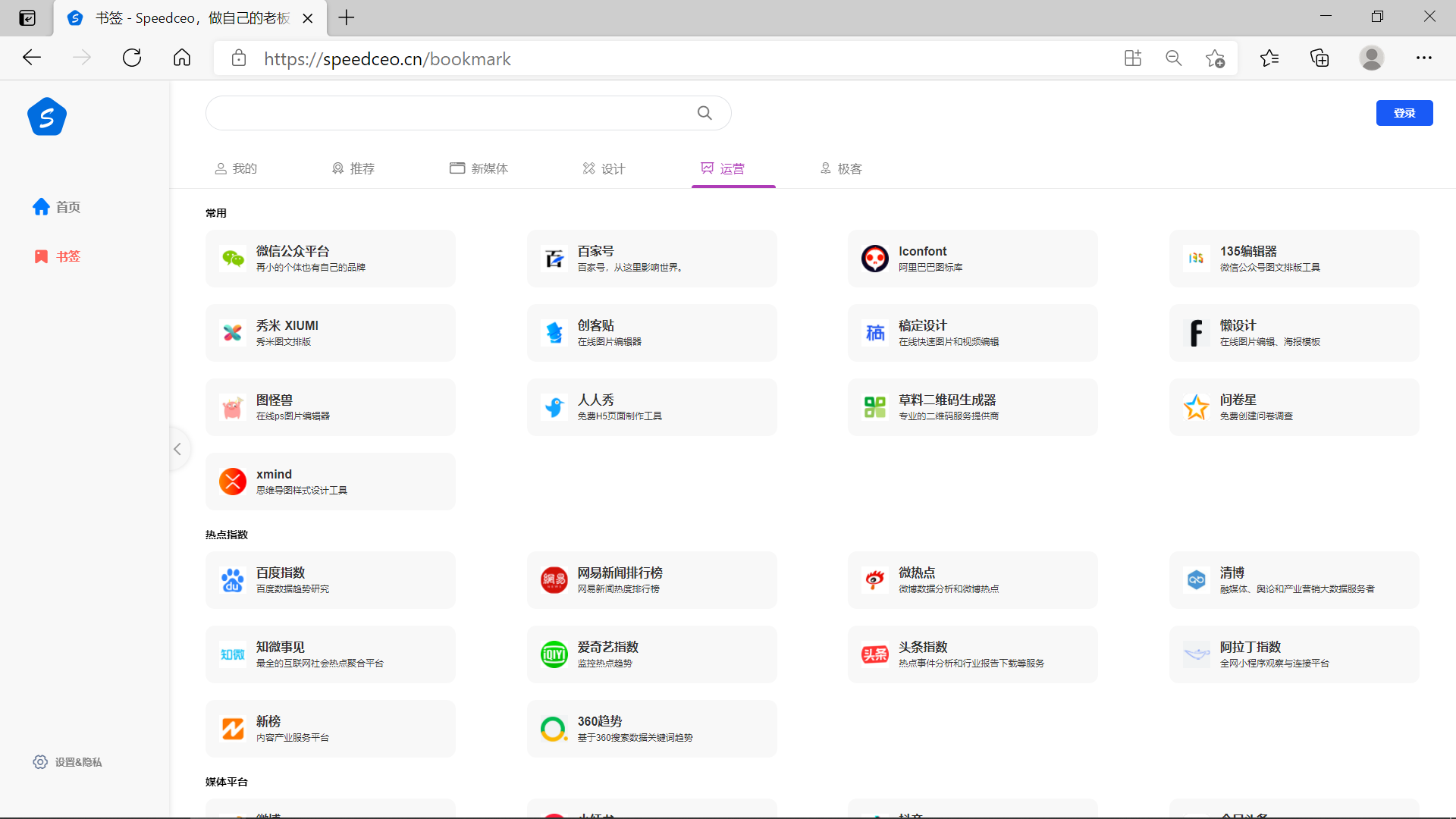Click the 135编辑器 icon

pos(1197,259)
